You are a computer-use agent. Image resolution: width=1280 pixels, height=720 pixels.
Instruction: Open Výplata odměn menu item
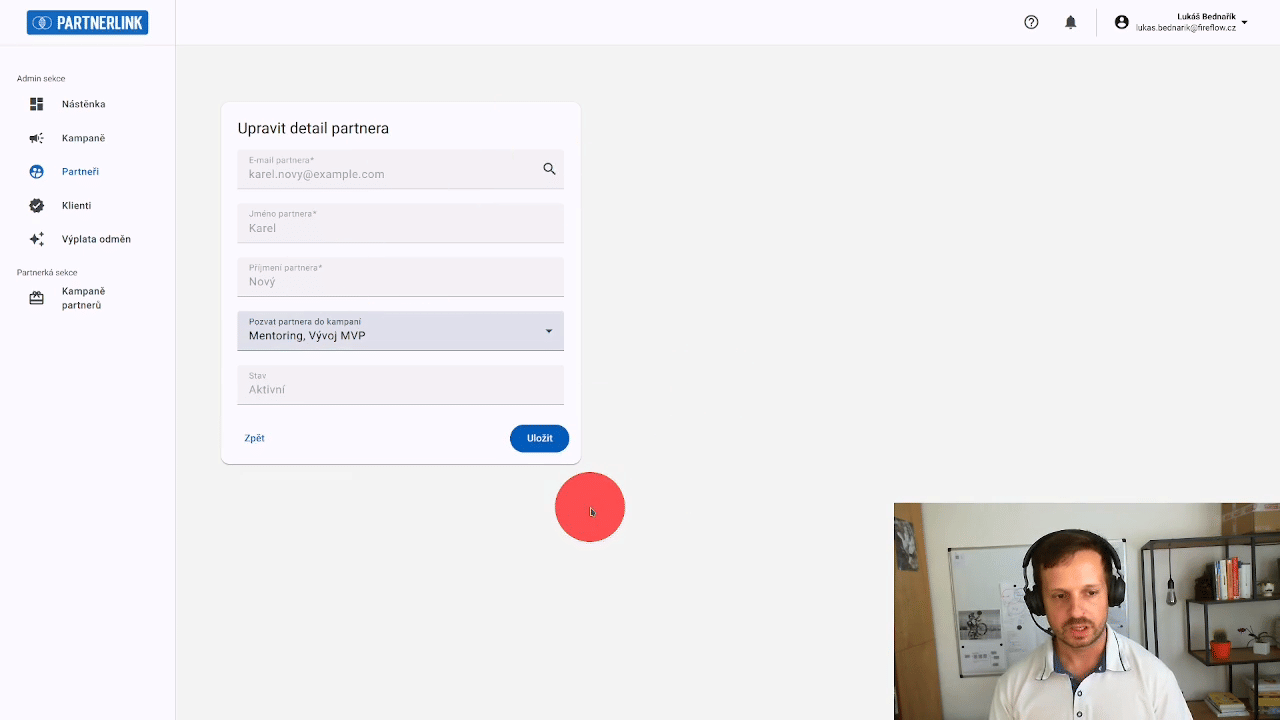coord(96,240)
